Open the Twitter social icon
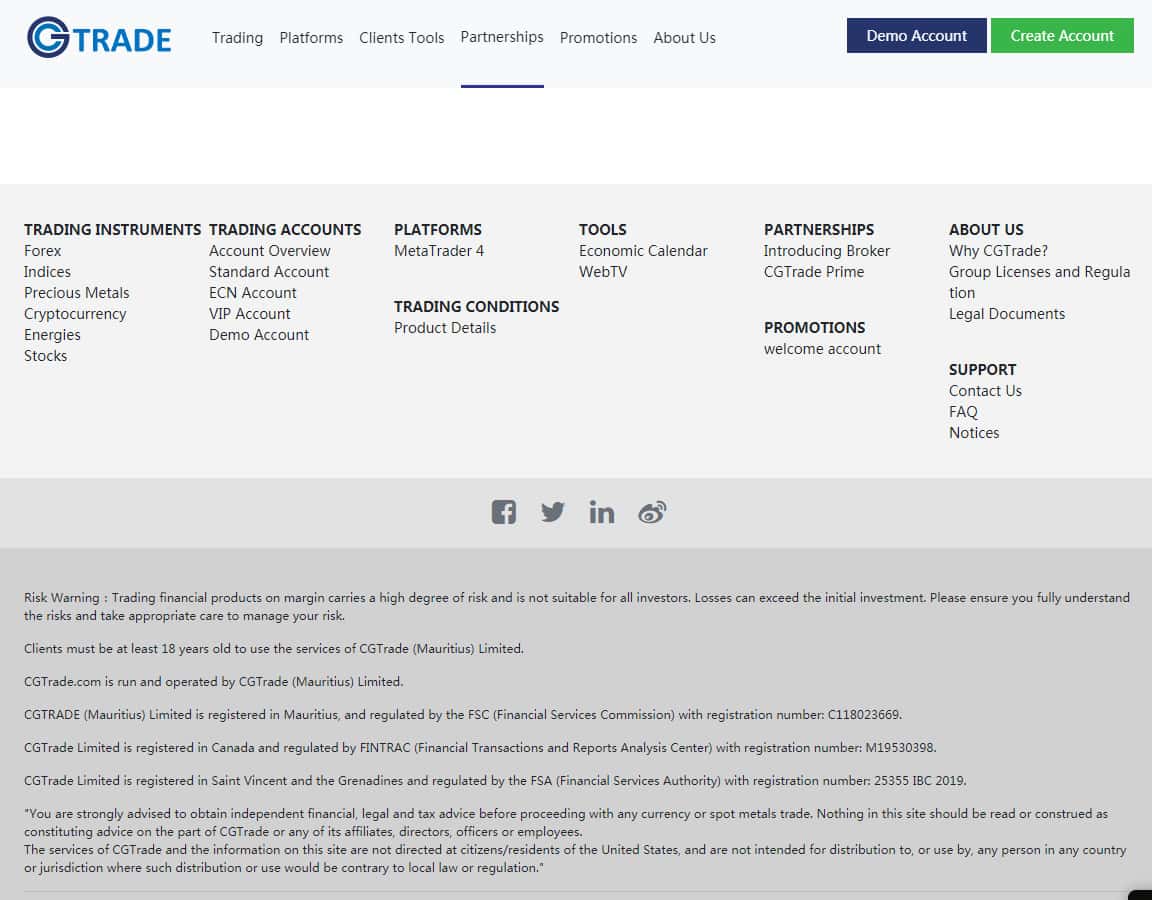Screen dimensions: 1152x900 tap(552, 512)
